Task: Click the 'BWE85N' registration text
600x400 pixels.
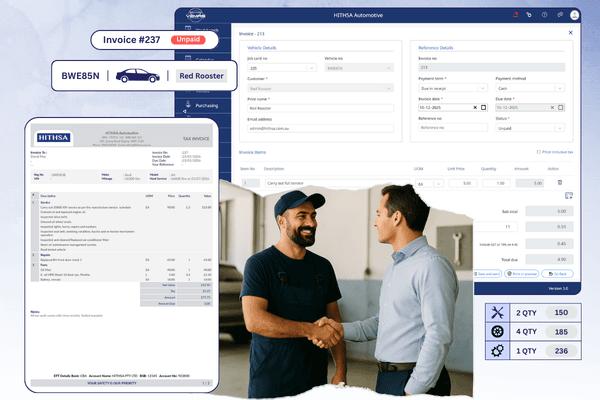Action: pos(80,76)
